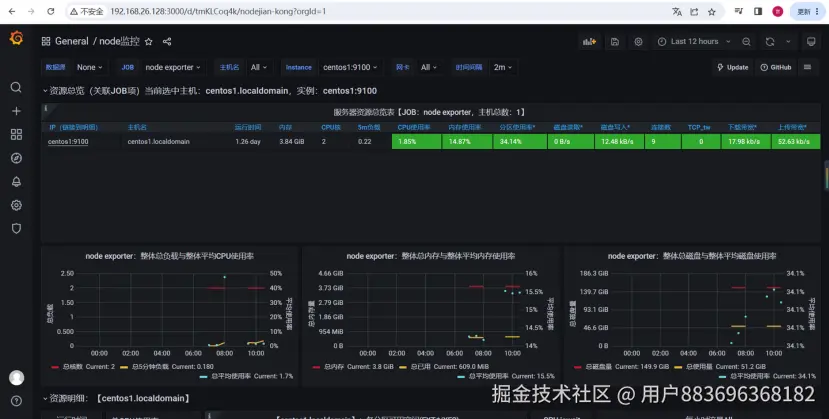Open the 时间间隔 2m dropdown
The height and width of the screenshot is (419, 829).
pos(503,67)
